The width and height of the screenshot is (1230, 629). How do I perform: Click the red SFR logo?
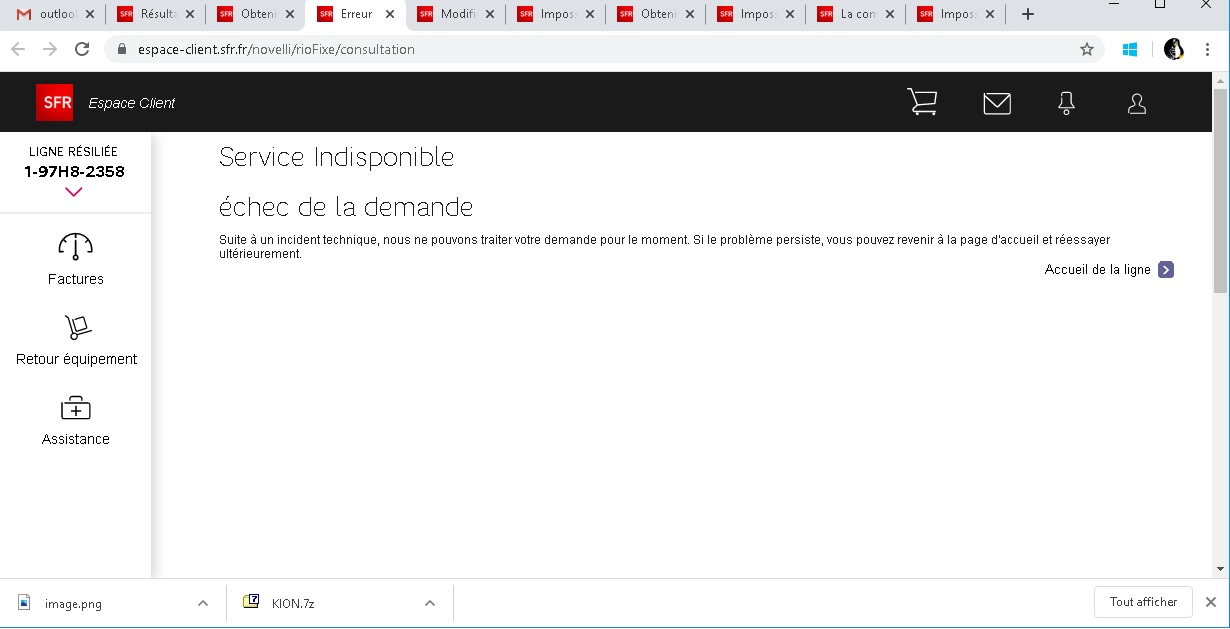tap(54, 102)
